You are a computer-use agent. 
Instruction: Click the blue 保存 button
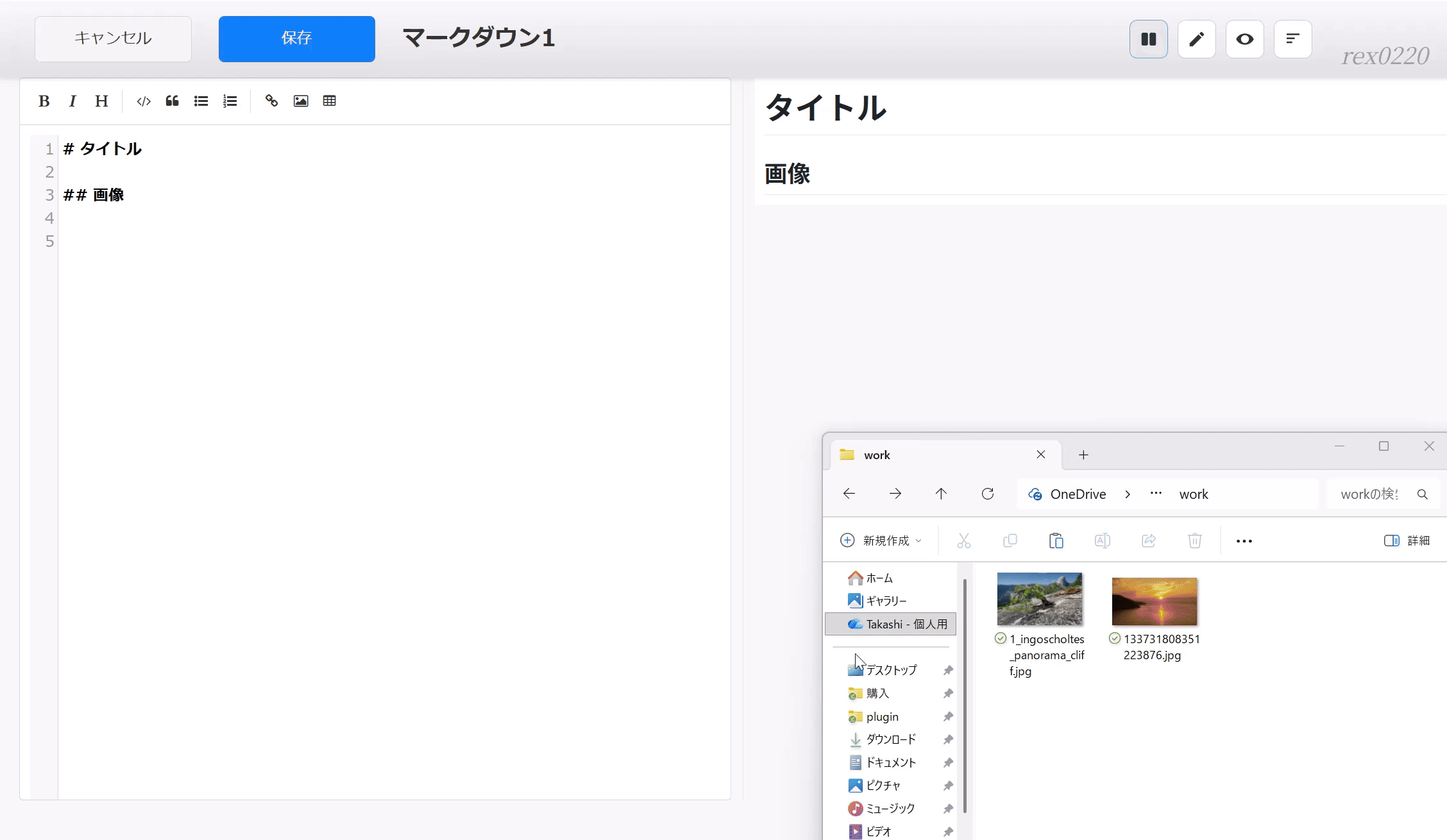click(296, 38)
